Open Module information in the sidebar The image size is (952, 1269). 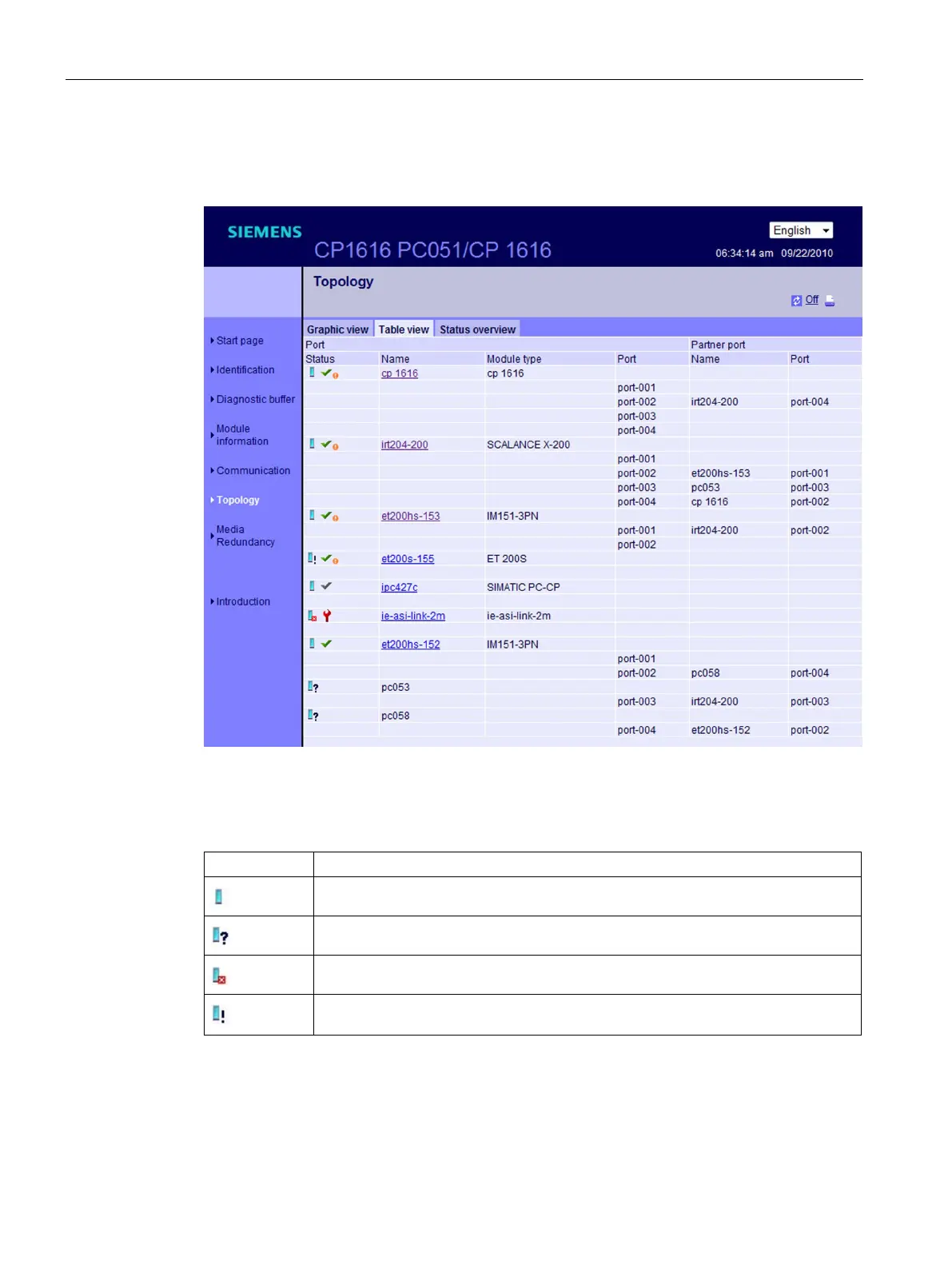pos(241,435)
